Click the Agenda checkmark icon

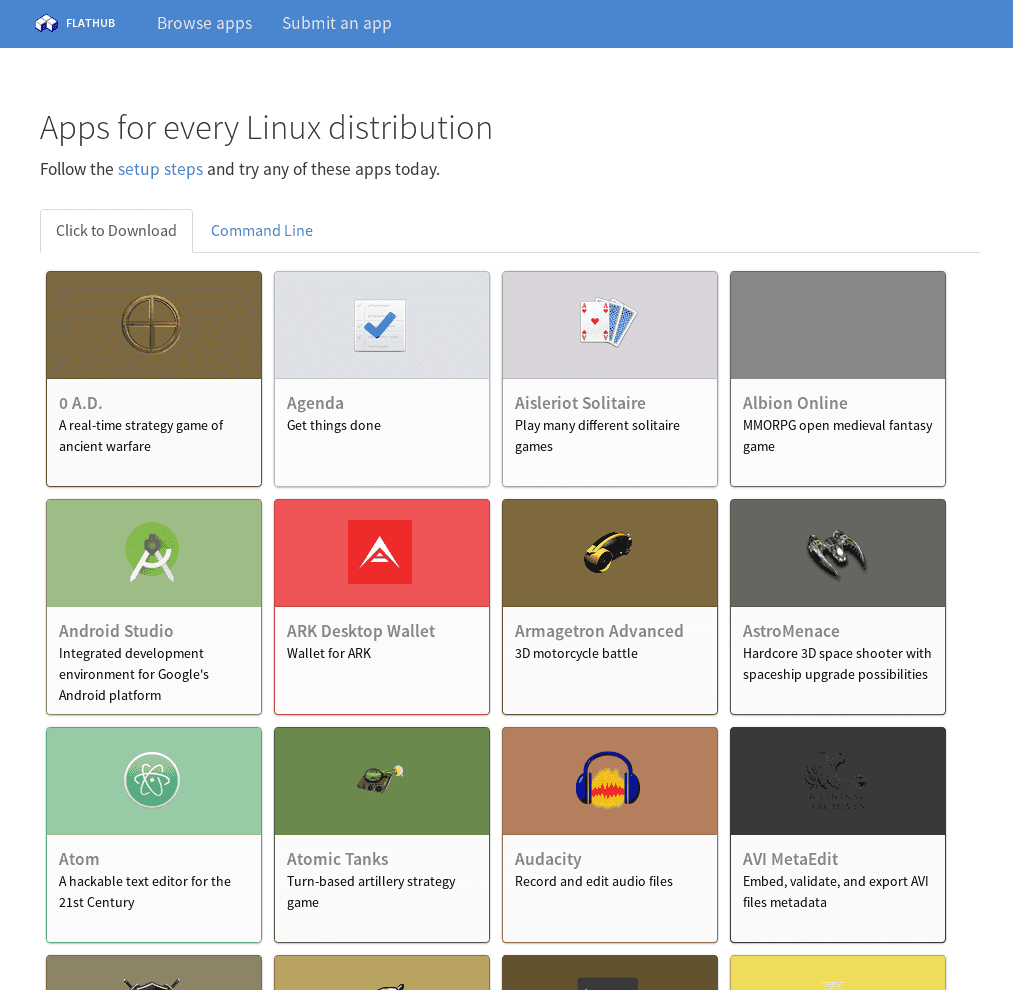(x=380, y=325)
